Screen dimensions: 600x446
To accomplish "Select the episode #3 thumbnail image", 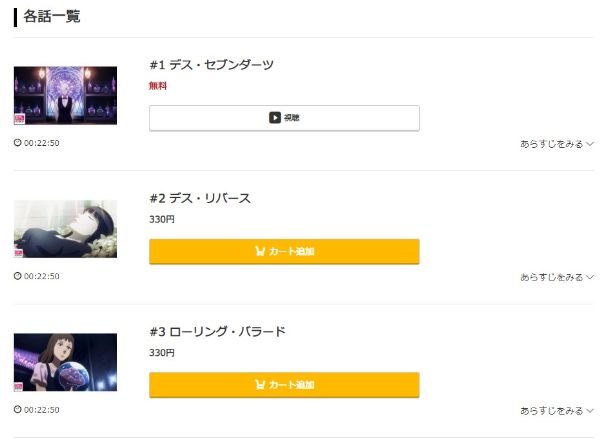I will point(65,362).
